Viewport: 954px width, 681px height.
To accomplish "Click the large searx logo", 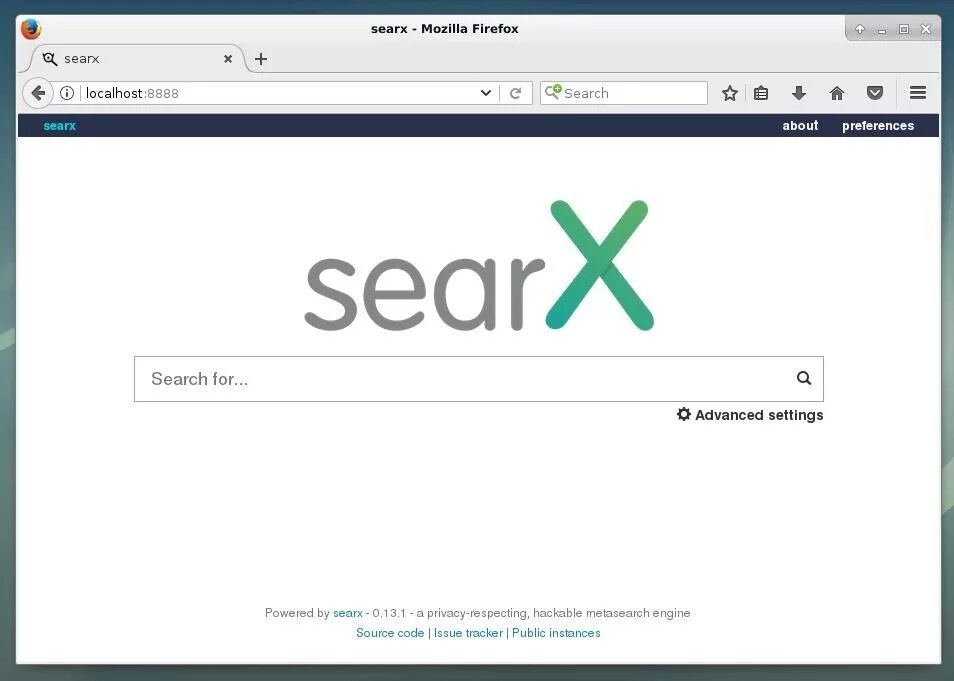I will (x=479, y=265).
